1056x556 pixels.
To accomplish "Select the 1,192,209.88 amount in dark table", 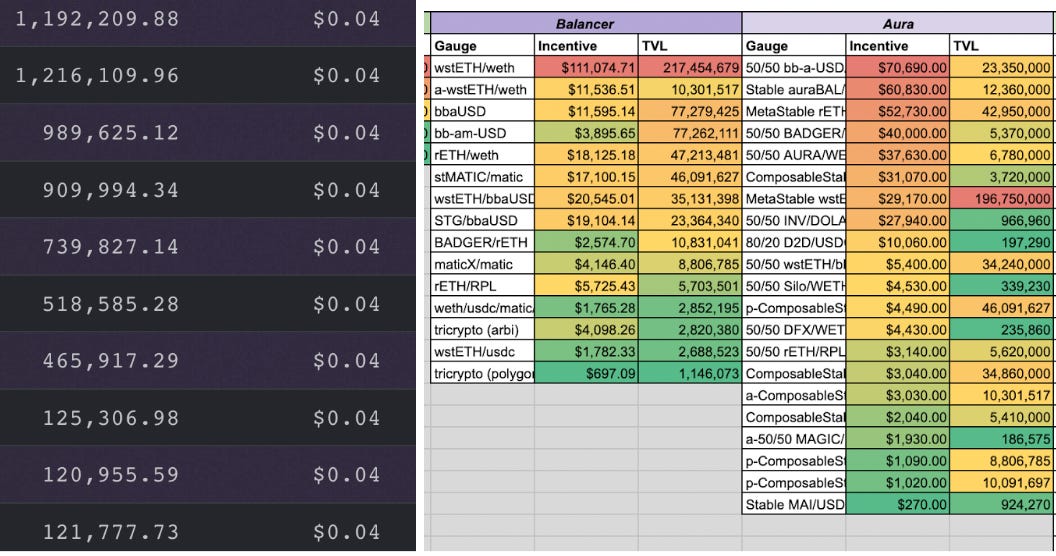I will (97, 19).
